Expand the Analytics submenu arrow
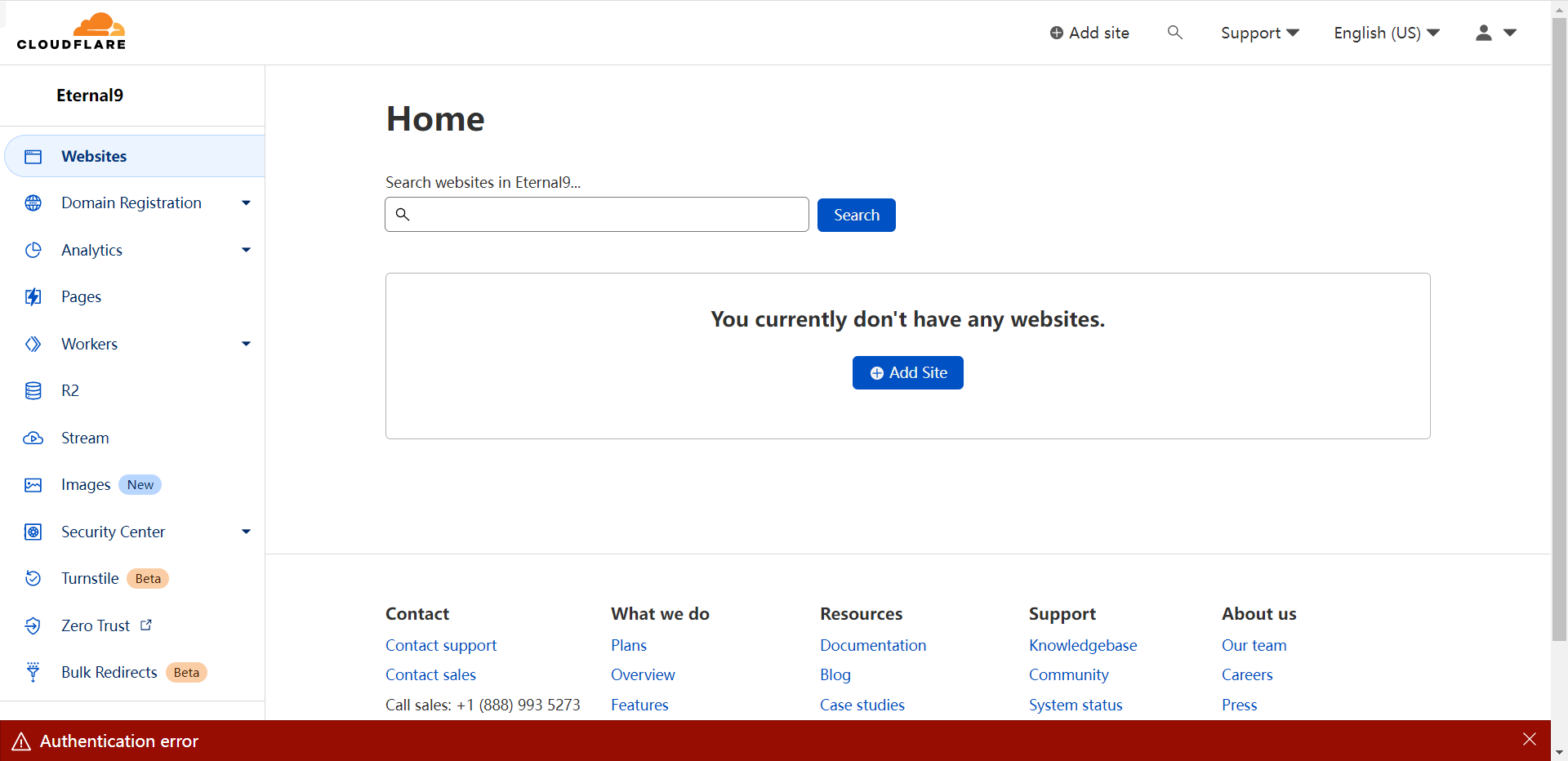The image size is (1568, 761). pos(246,250)
